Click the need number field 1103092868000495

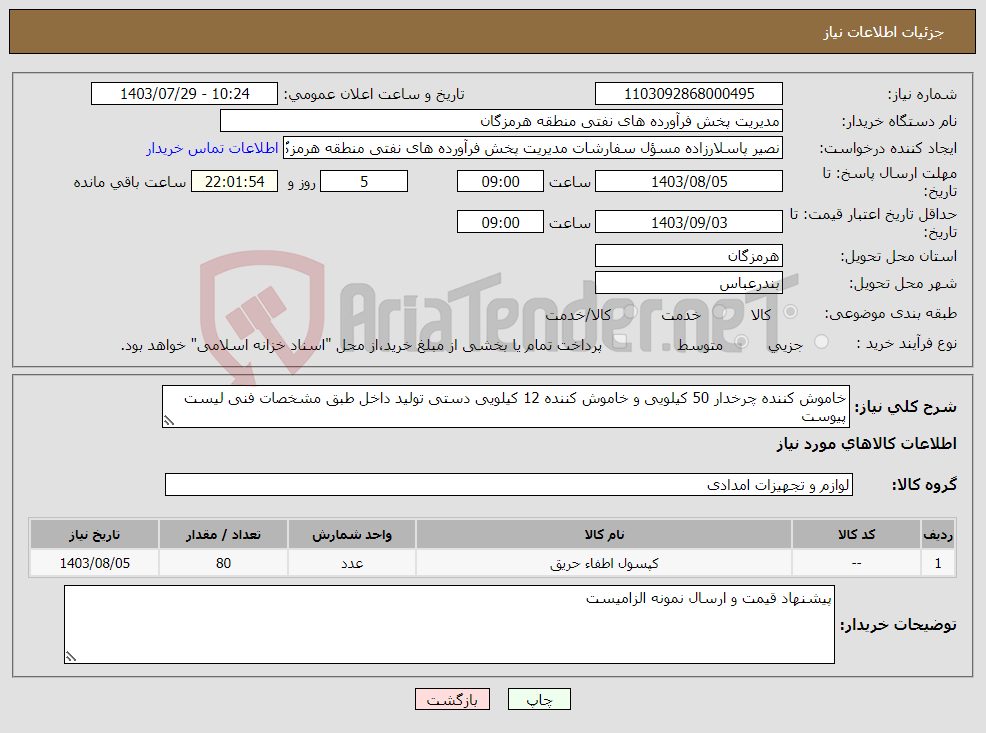tap(689, 94)
